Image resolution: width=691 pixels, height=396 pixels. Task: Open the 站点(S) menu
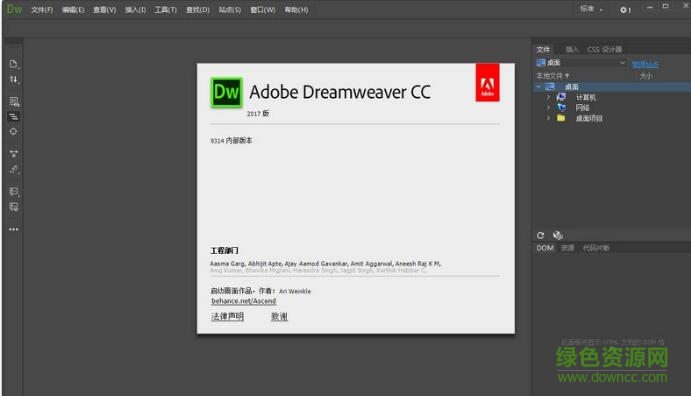point(230,10)
